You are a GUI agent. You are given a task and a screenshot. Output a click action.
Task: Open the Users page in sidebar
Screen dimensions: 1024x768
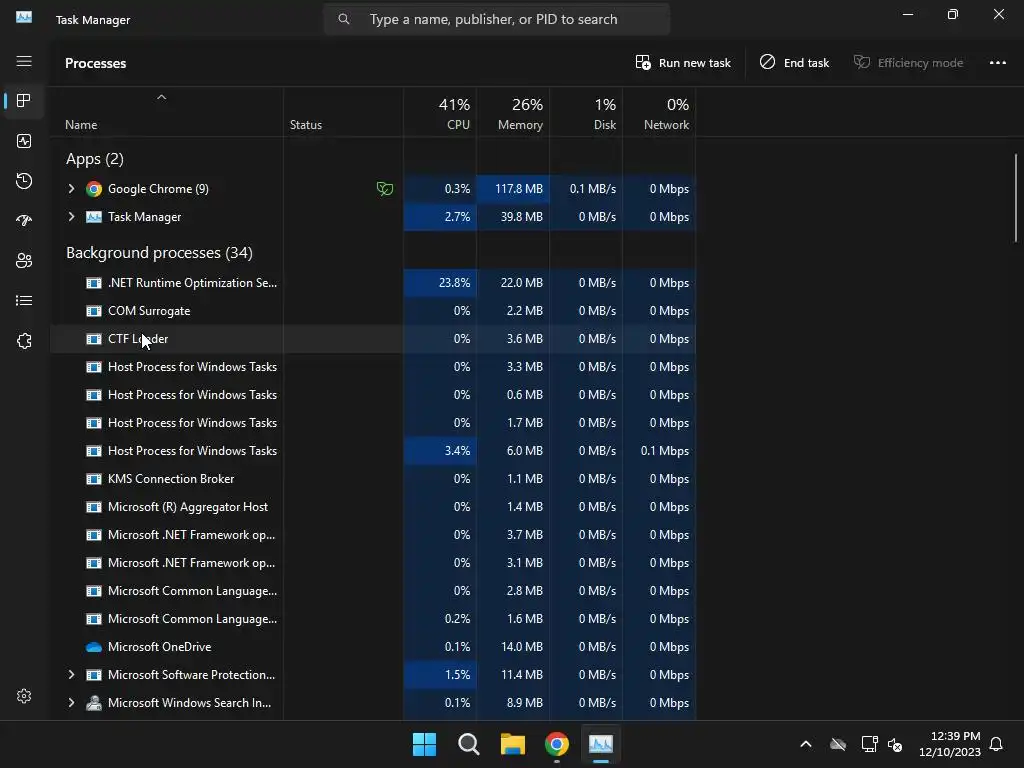(24, 261)
